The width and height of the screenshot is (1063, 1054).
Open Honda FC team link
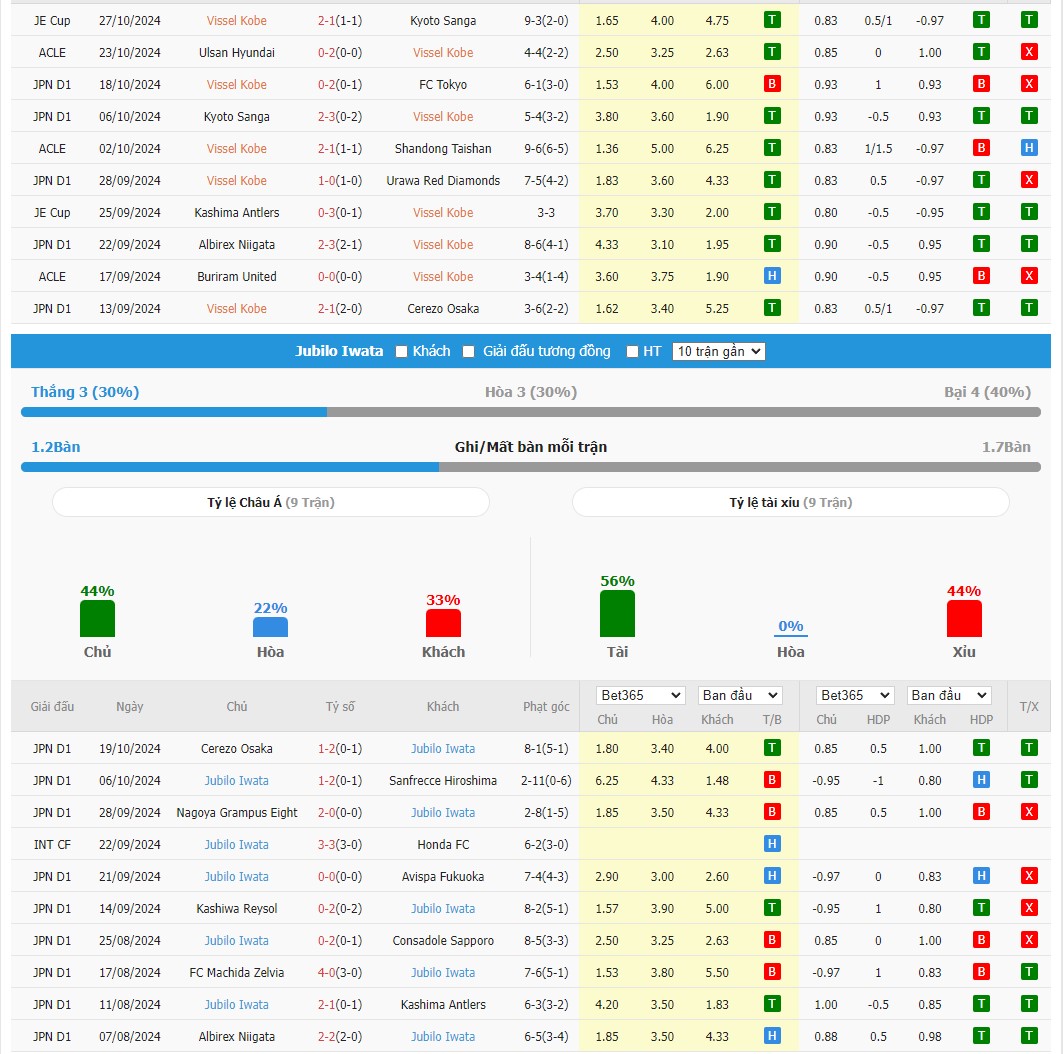coord(443,845)
